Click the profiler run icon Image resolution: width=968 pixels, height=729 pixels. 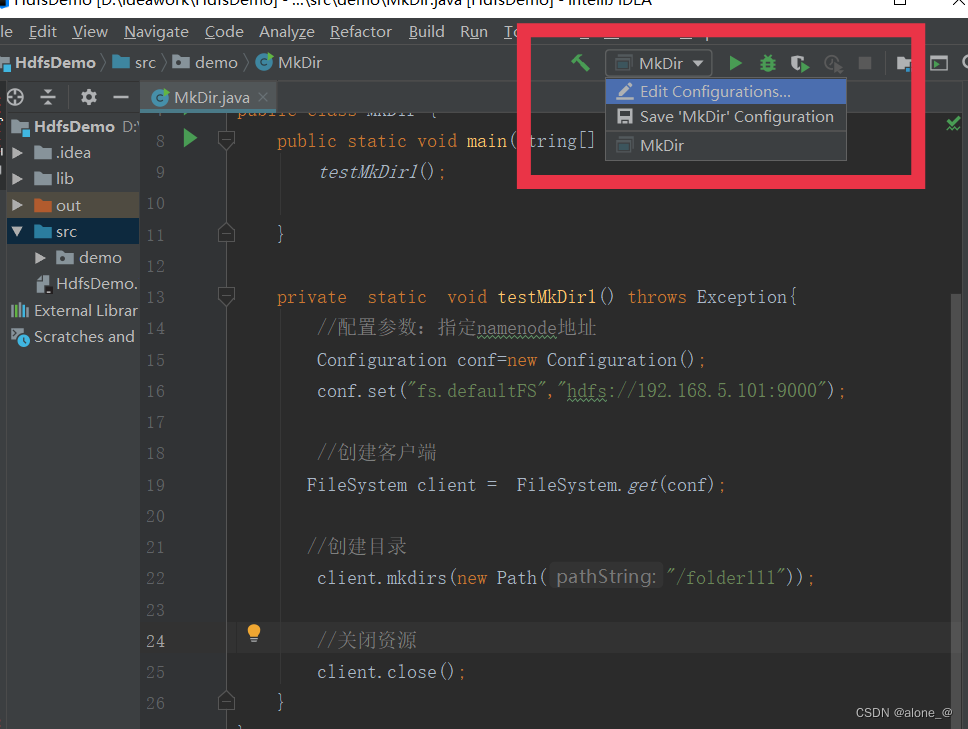tap(833, 63)
